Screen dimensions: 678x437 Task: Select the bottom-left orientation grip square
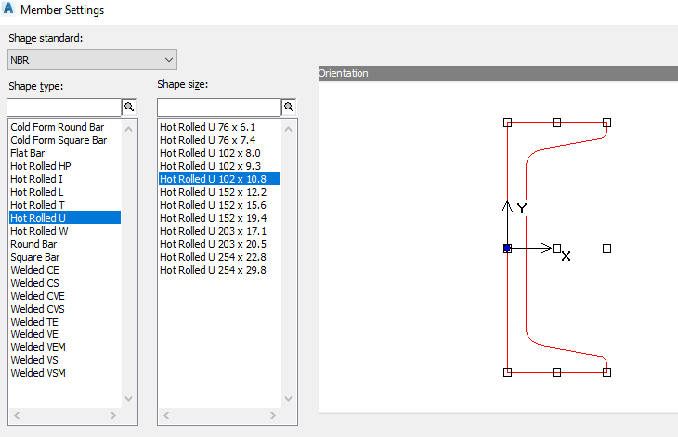[x=508, y=372]
